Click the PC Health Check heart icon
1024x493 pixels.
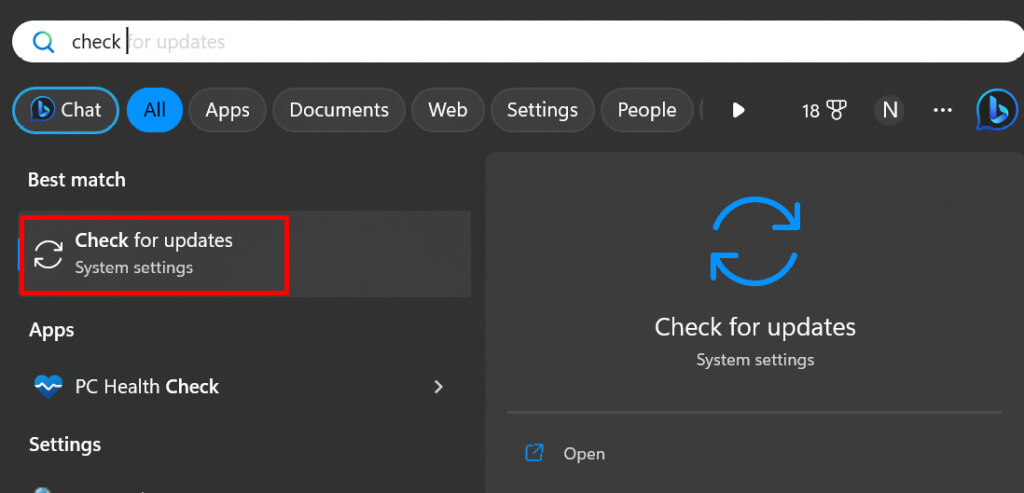(48, 387)
